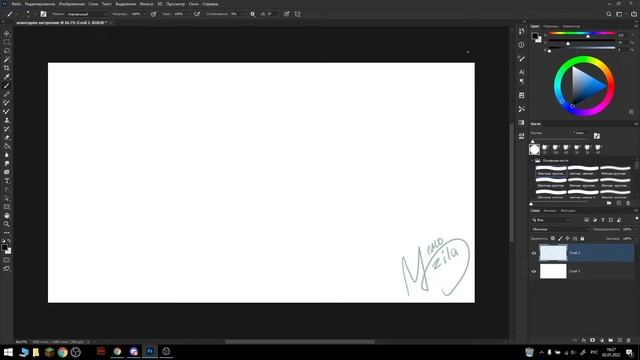640x360 pixels.
Task: Collapse the basic brushes folder group
Action: coord(532,161)
